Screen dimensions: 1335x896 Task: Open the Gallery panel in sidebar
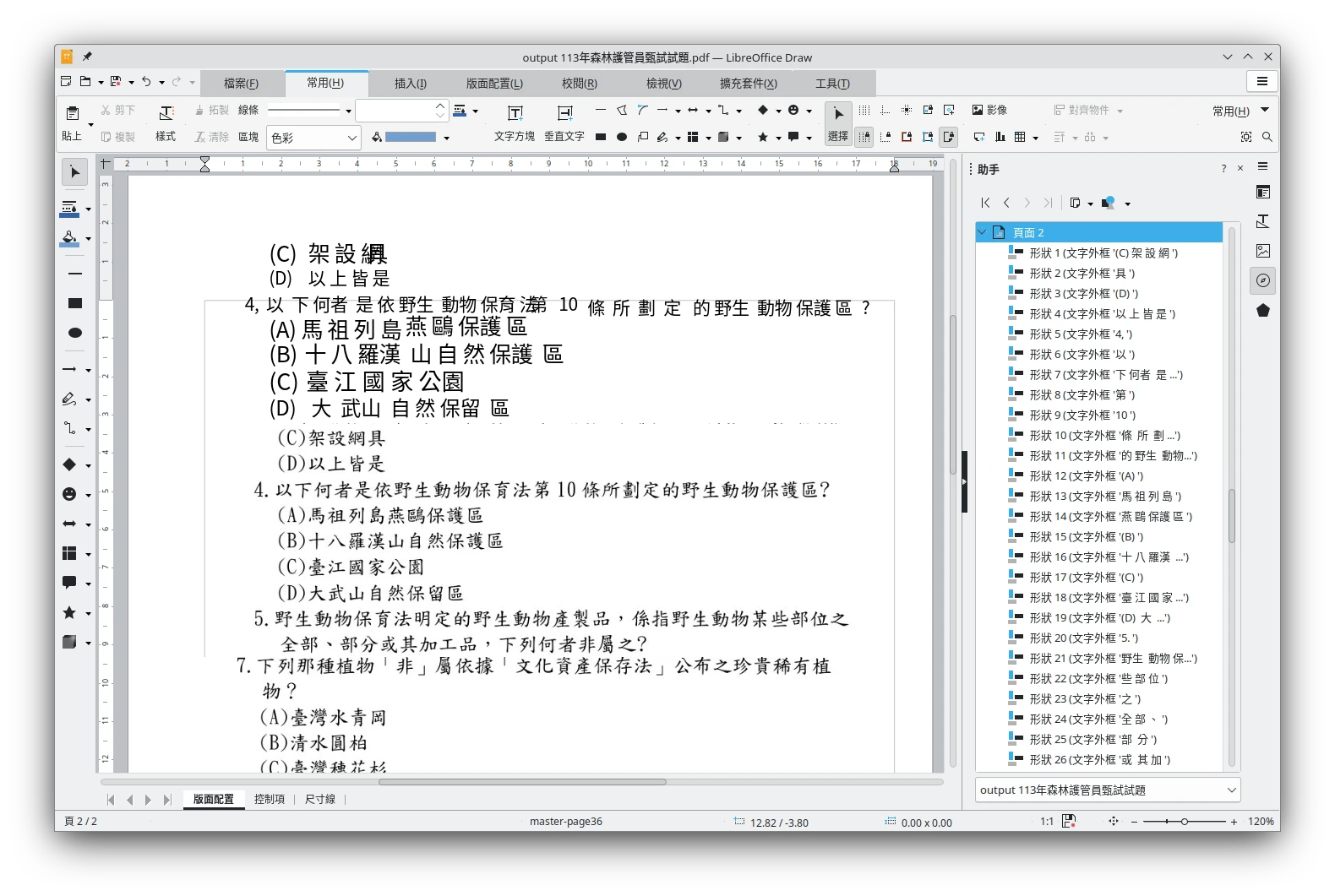click(x=1263, y=251)
